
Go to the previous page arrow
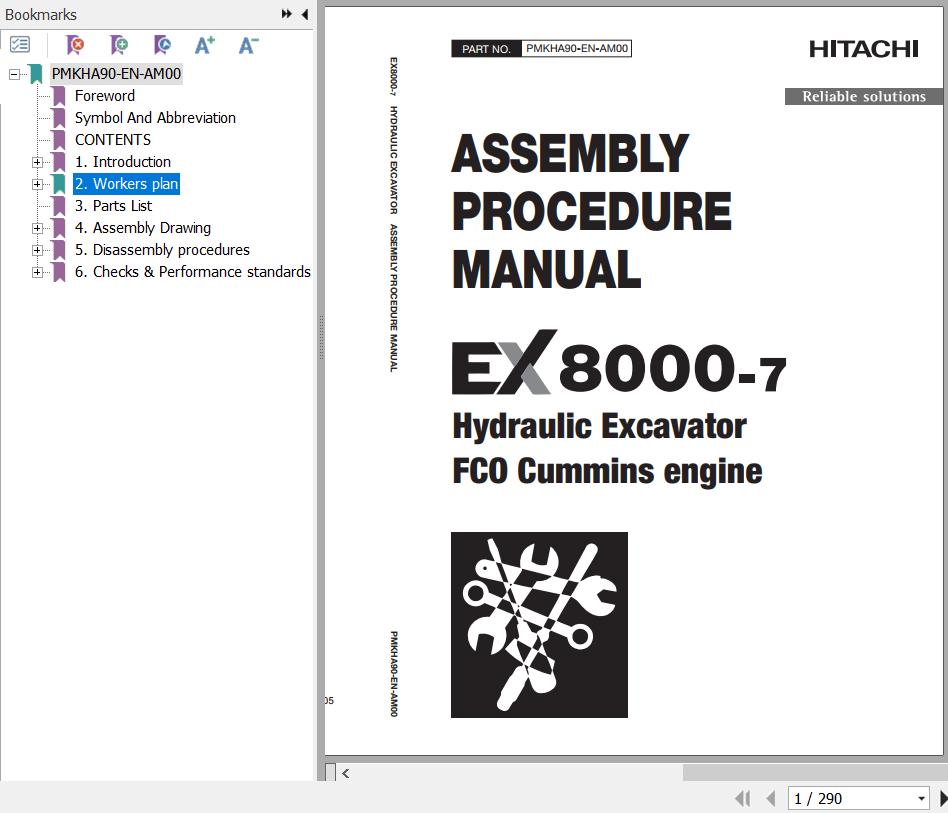click(771, 798)
